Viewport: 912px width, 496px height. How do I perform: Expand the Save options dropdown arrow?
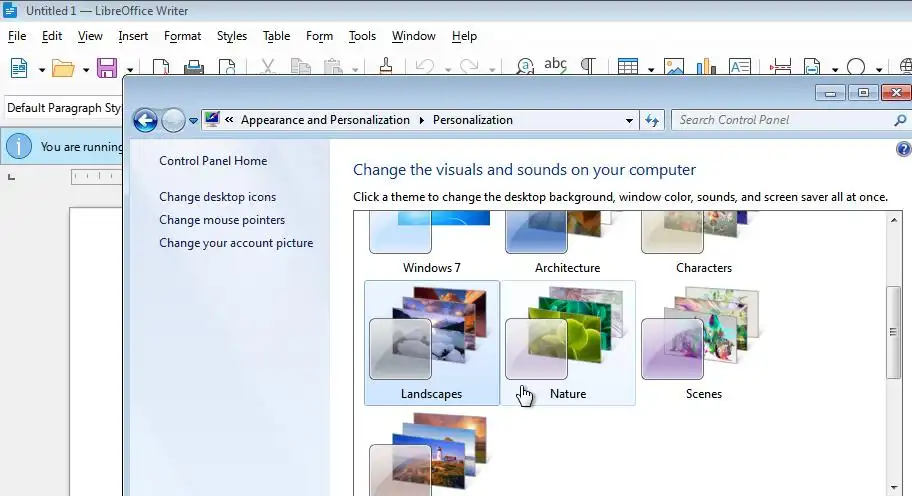point(130,70)
